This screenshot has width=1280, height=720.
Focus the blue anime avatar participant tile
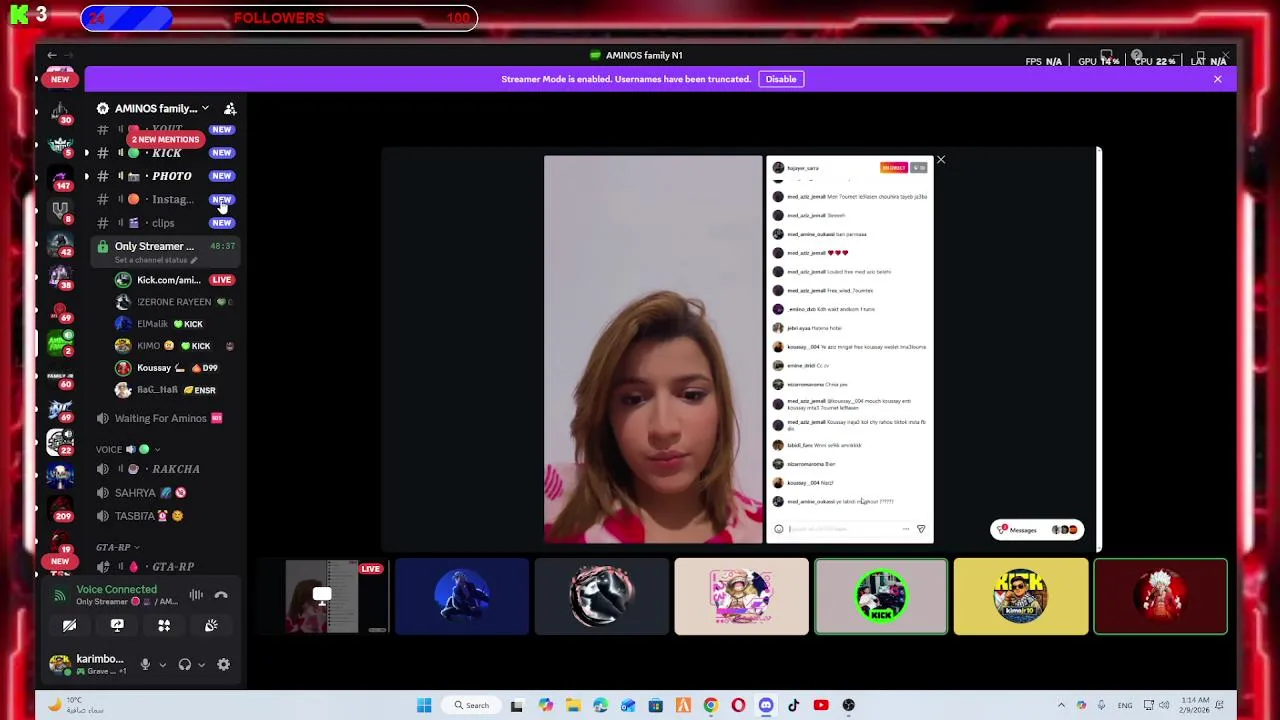pyautogui.click(x=461, y=597)
